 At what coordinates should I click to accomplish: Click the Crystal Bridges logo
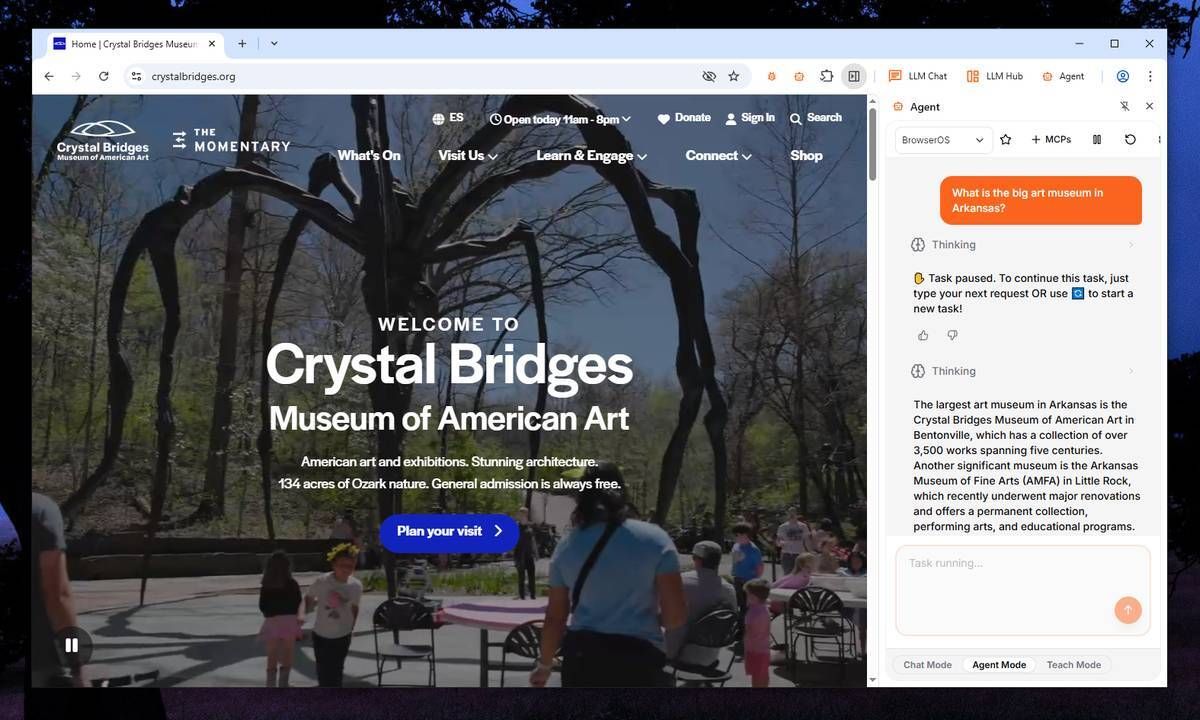[103, 141]
